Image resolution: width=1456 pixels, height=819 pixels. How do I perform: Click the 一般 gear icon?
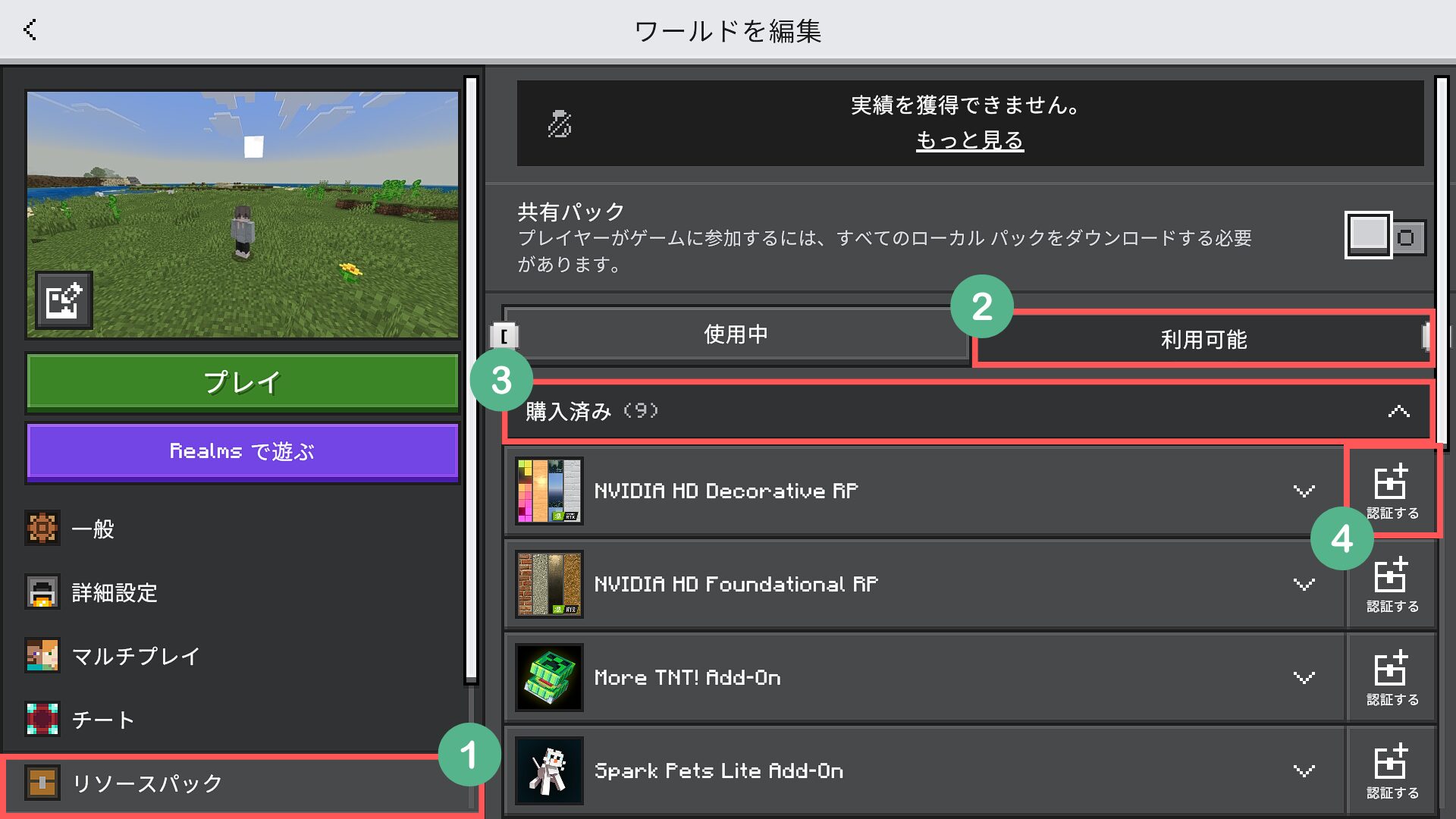(42, 529)
